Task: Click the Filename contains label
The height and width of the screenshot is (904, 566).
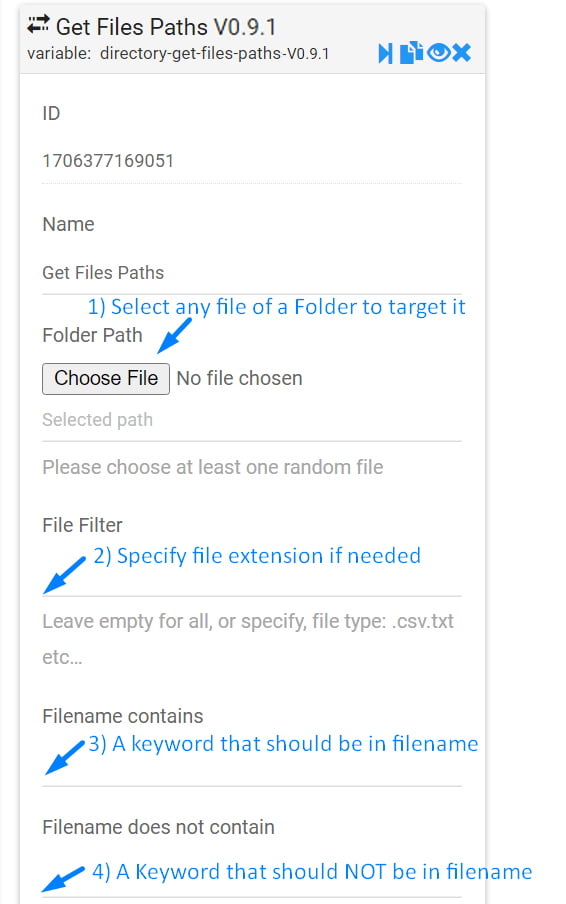Action: pos(123,716)
